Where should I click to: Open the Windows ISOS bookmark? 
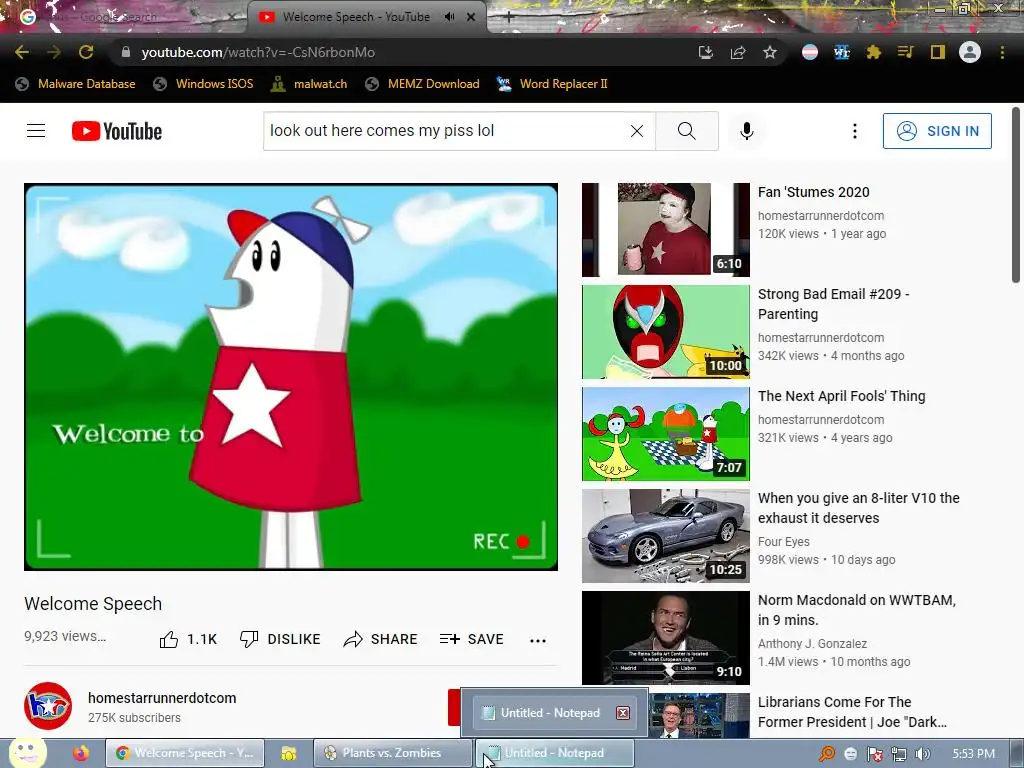pos(202,84)
